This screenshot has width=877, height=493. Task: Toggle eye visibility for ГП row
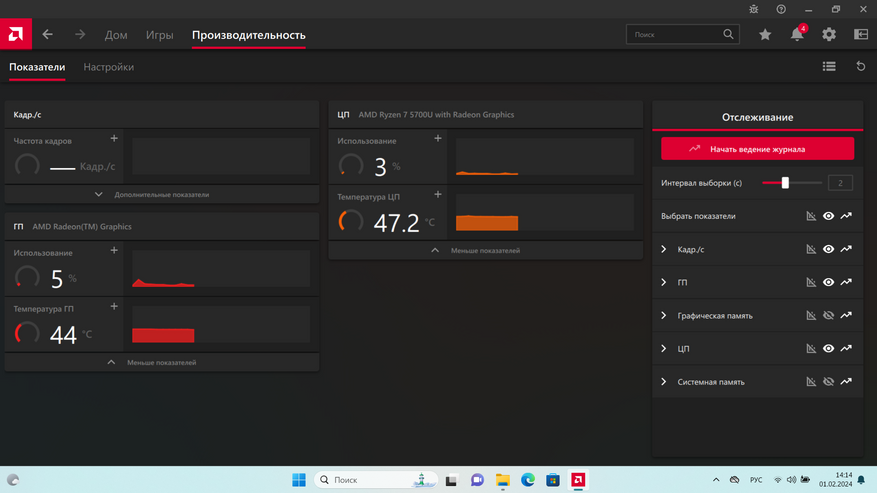pyautogui.click(x=828, y=283)
